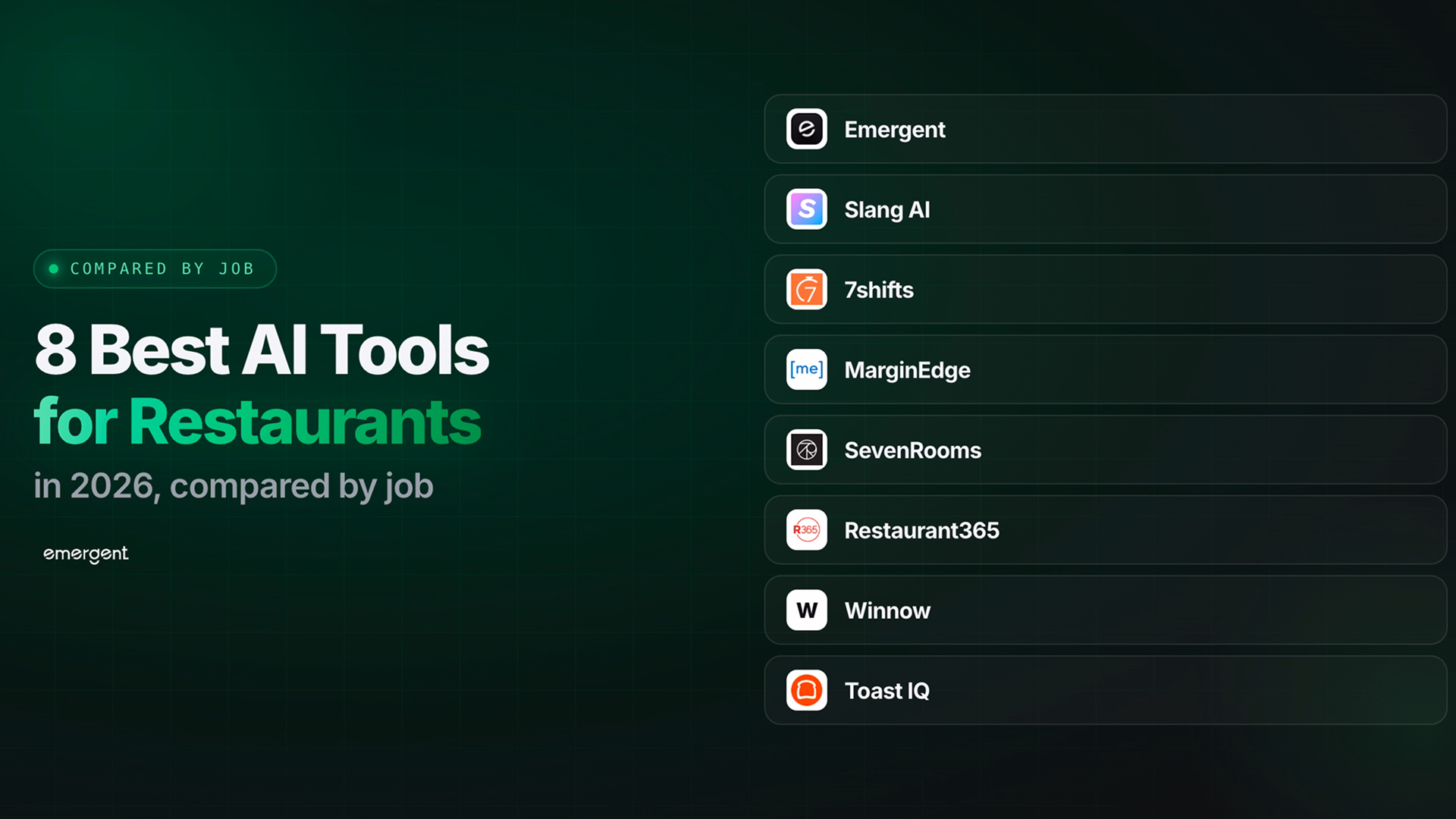Viewport: 1456px width, 819px height.
Task: Click the Restaurant365 R365 icon
Action: [806, 530]
